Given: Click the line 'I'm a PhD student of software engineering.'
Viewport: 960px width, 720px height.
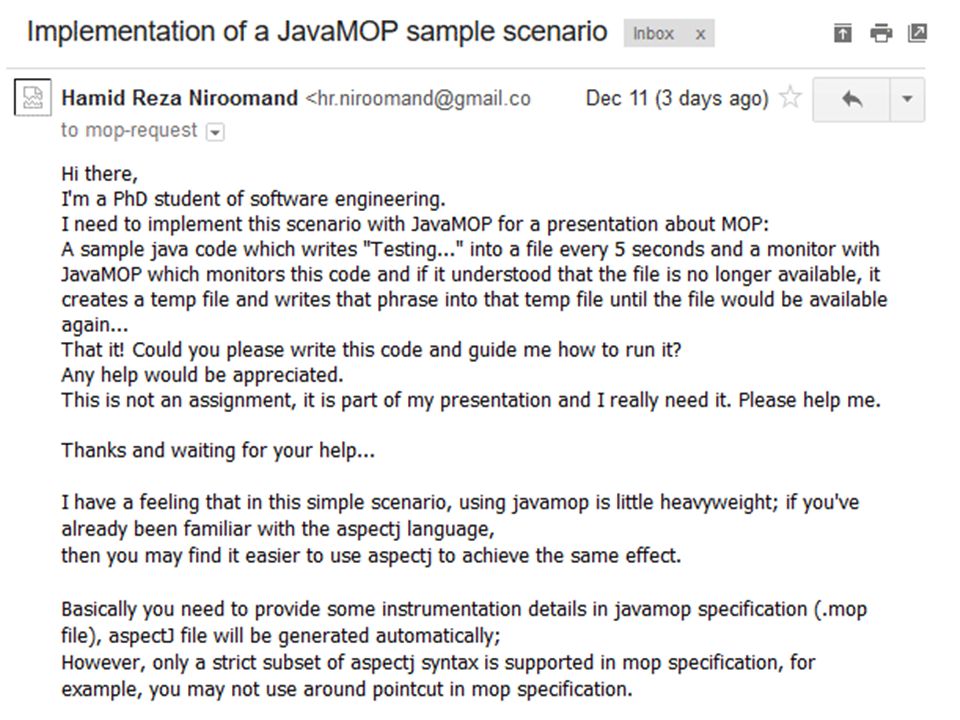Looking at the screenshot, I should click(253, 200).
